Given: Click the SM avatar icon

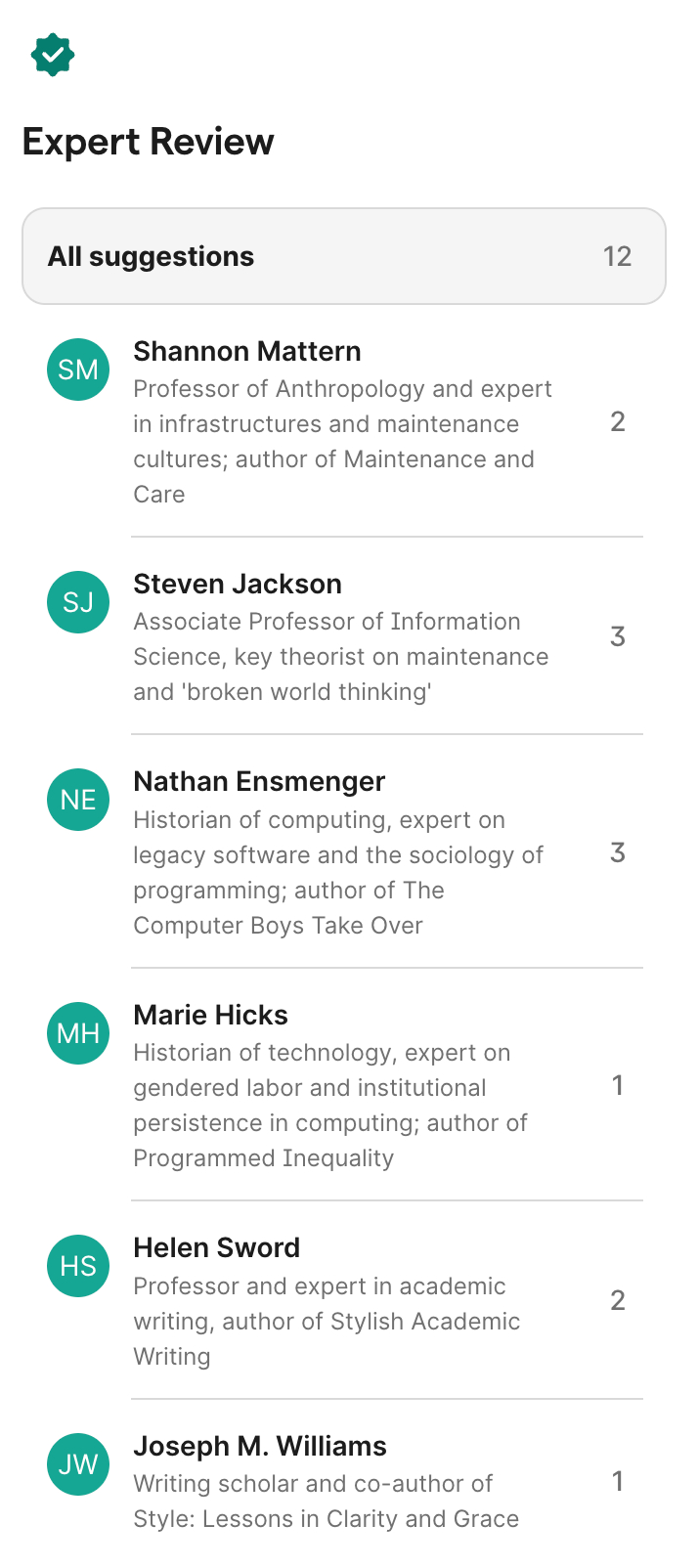Looking at the screenshot, I should (x=78, y=370).
